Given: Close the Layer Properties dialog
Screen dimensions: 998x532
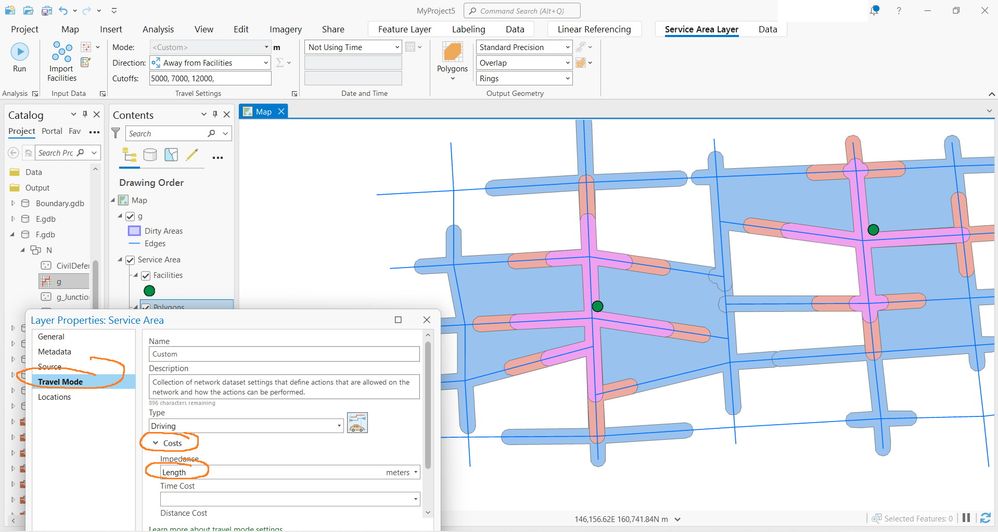Looking at the screenshot, I should (x=426, y=319).
